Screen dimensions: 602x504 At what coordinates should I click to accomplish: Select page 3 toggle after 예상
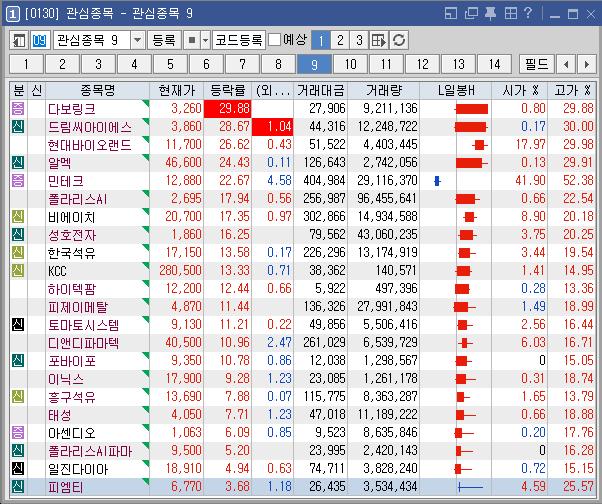(x=359, y=40)
